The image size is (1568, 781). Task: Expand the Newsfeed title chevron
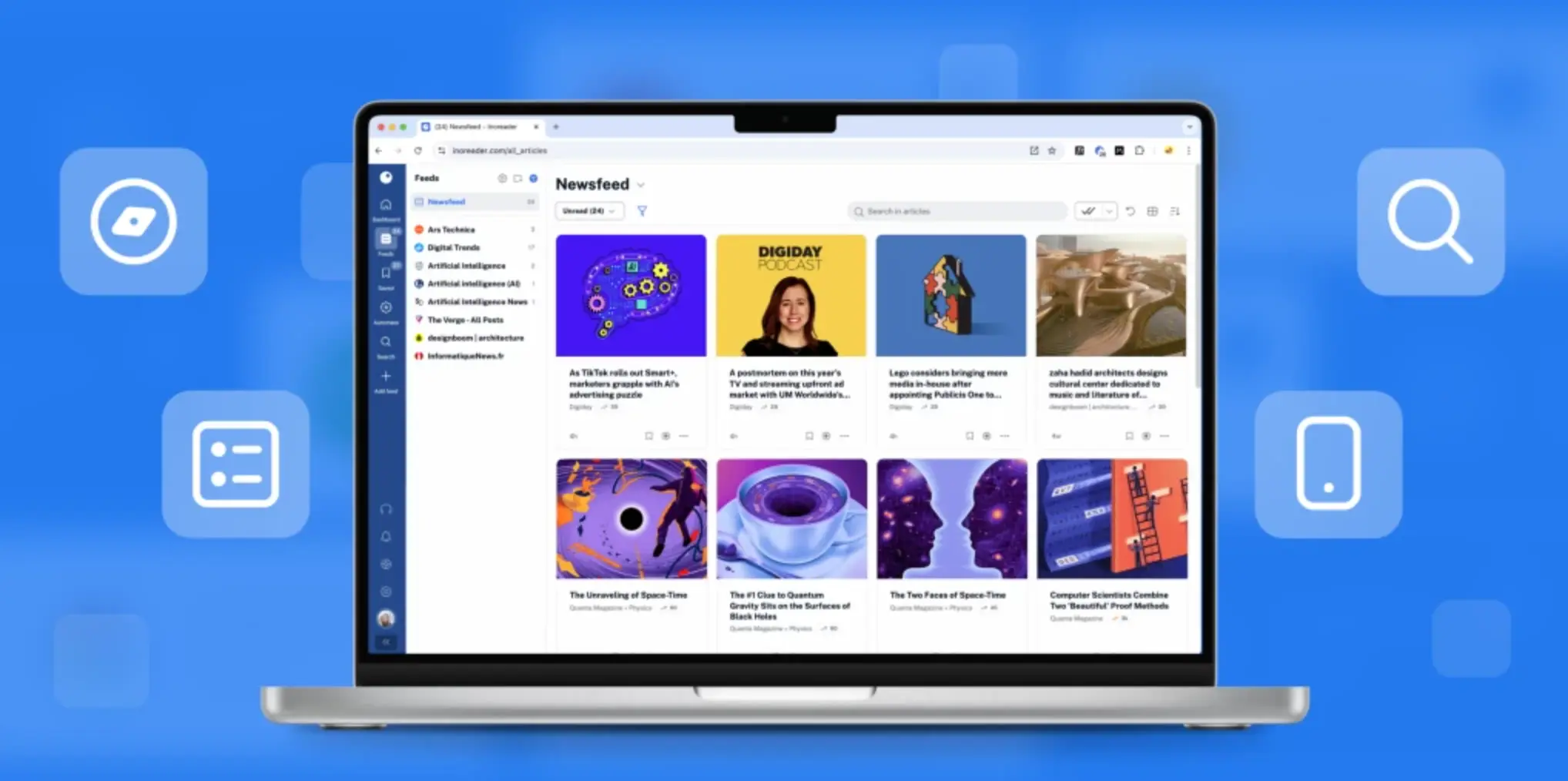point(641,186)
